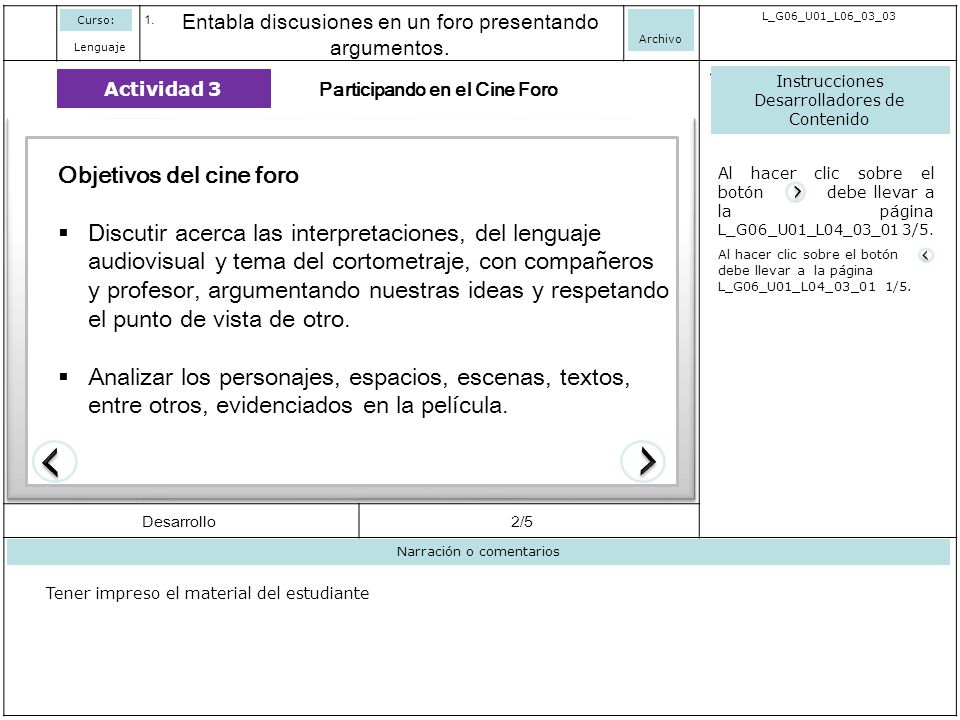Image resolution: width=960 pixels, height=720 pixels.
Task: Click the Instrucciones Desarrolladores de Contenido header
Action: tap(830, 100)
